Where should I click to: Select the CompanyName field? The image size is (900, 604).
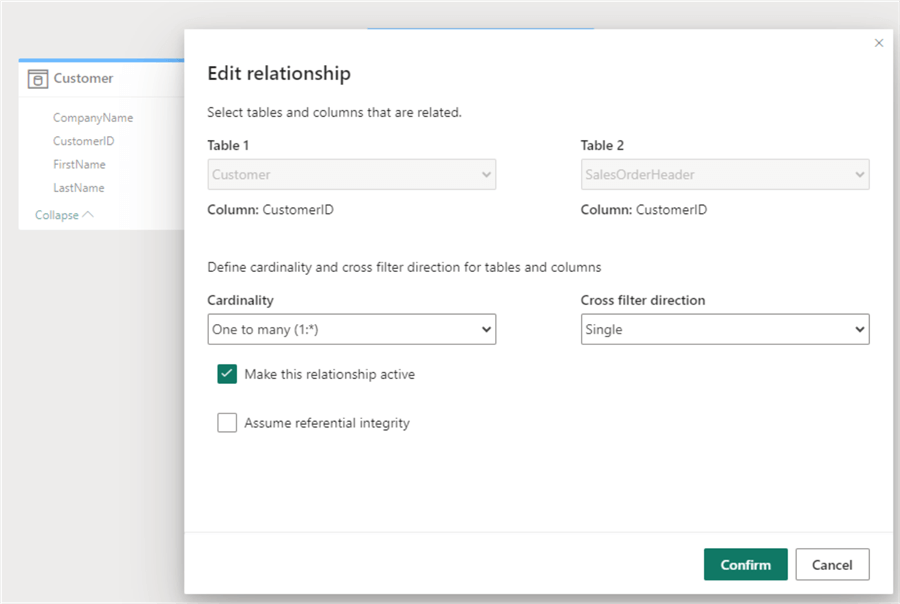point(93,118)
